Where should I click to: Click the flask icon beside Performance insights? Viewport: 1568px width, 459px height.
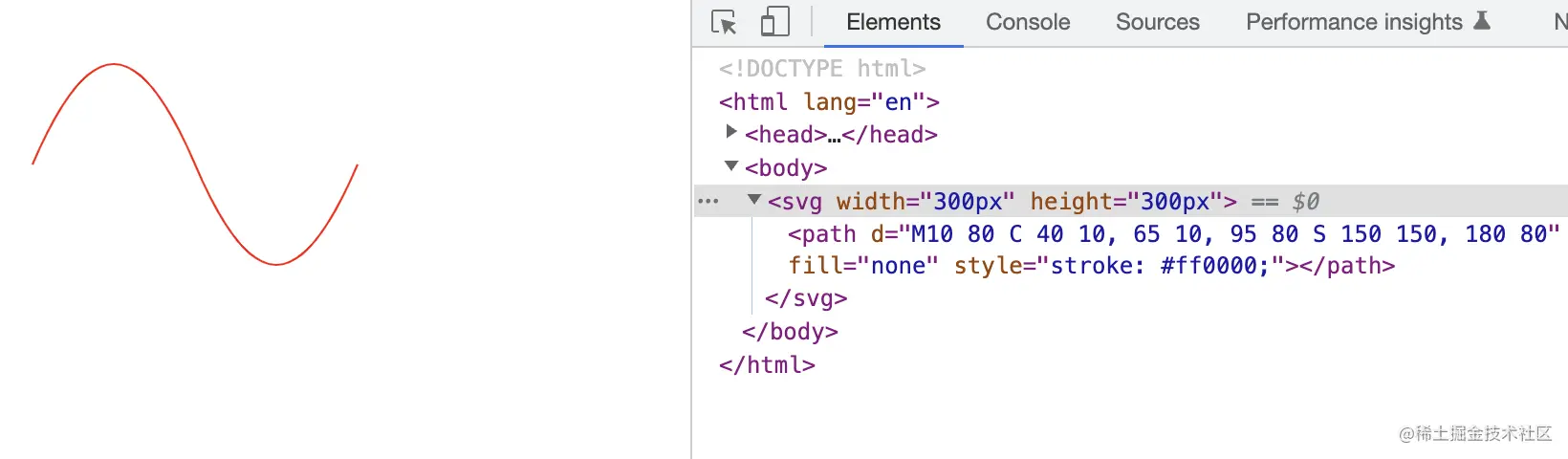(1482, 20)
